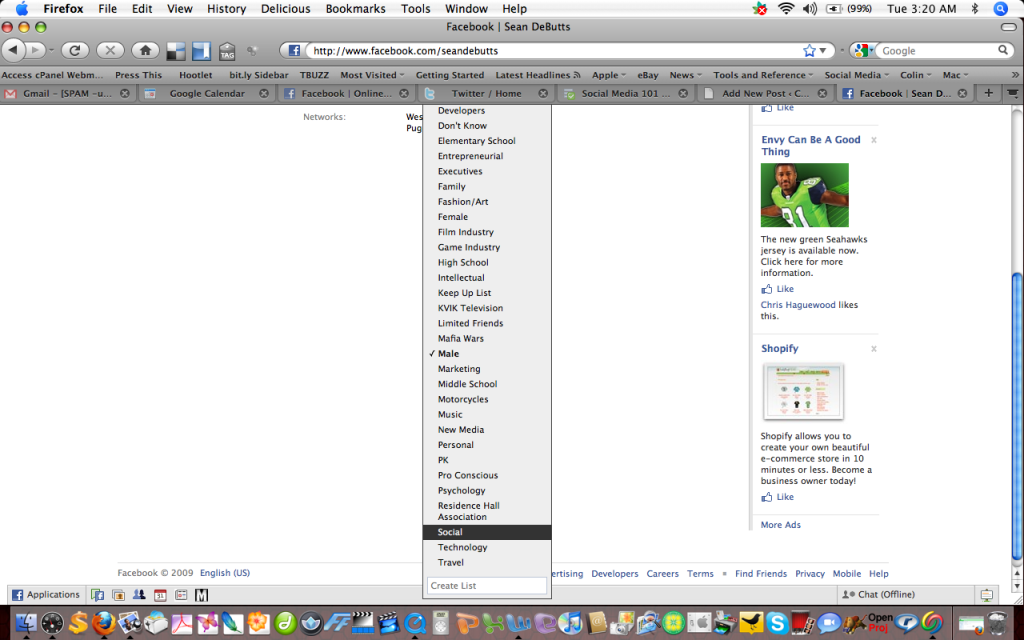This screenshot has height=640, width=1024.
Task: Uncheck the Male friend list
Action: [487, 354]
